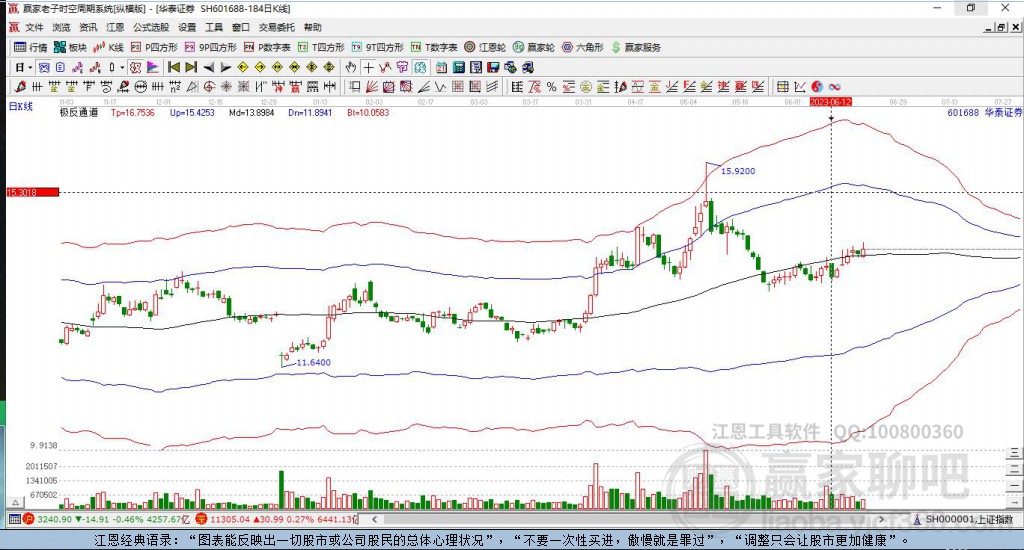Click the truck icon in second toolbar

(528, 67)
